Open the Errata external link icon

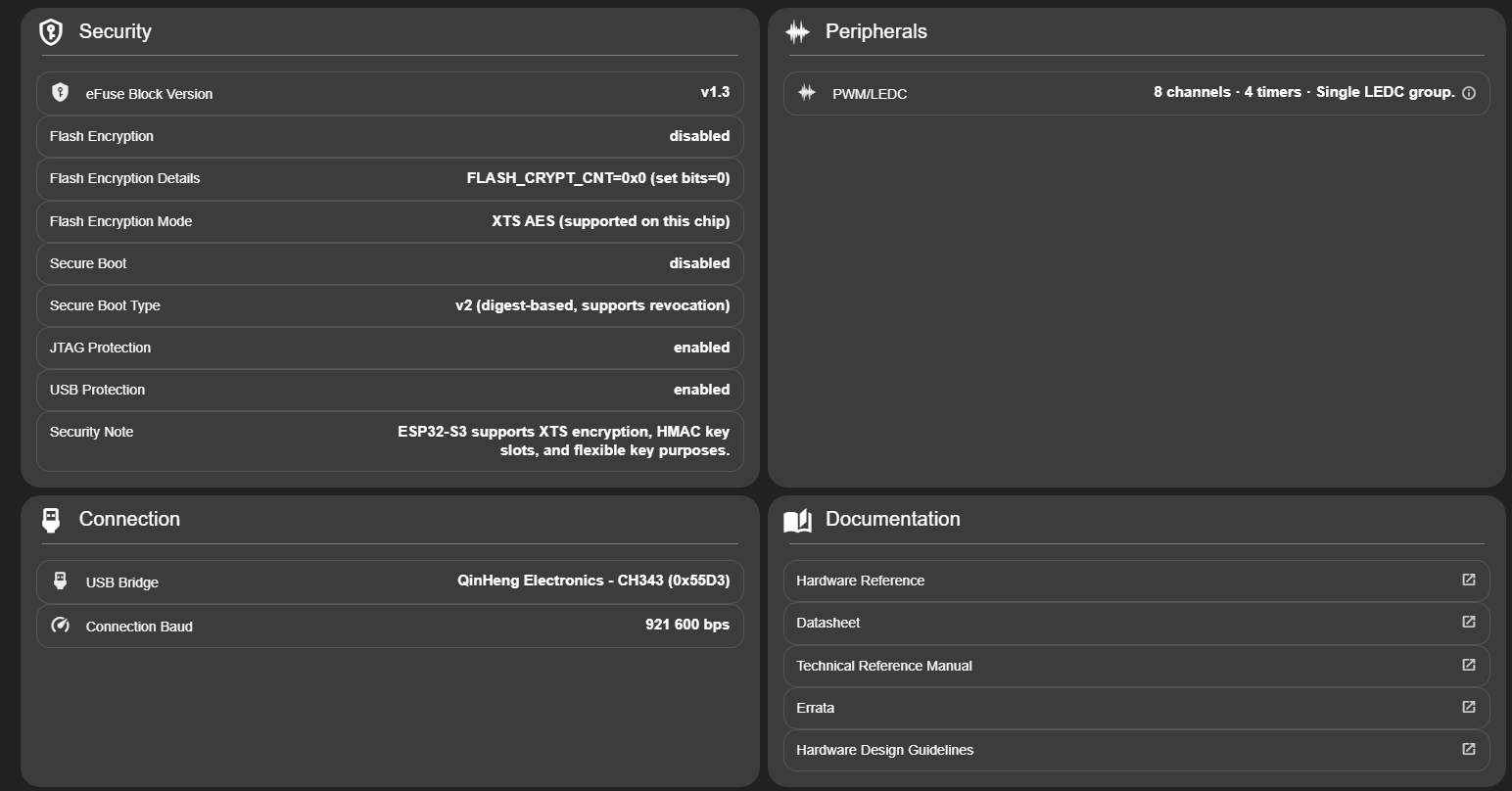click(x=1469, y=708)
